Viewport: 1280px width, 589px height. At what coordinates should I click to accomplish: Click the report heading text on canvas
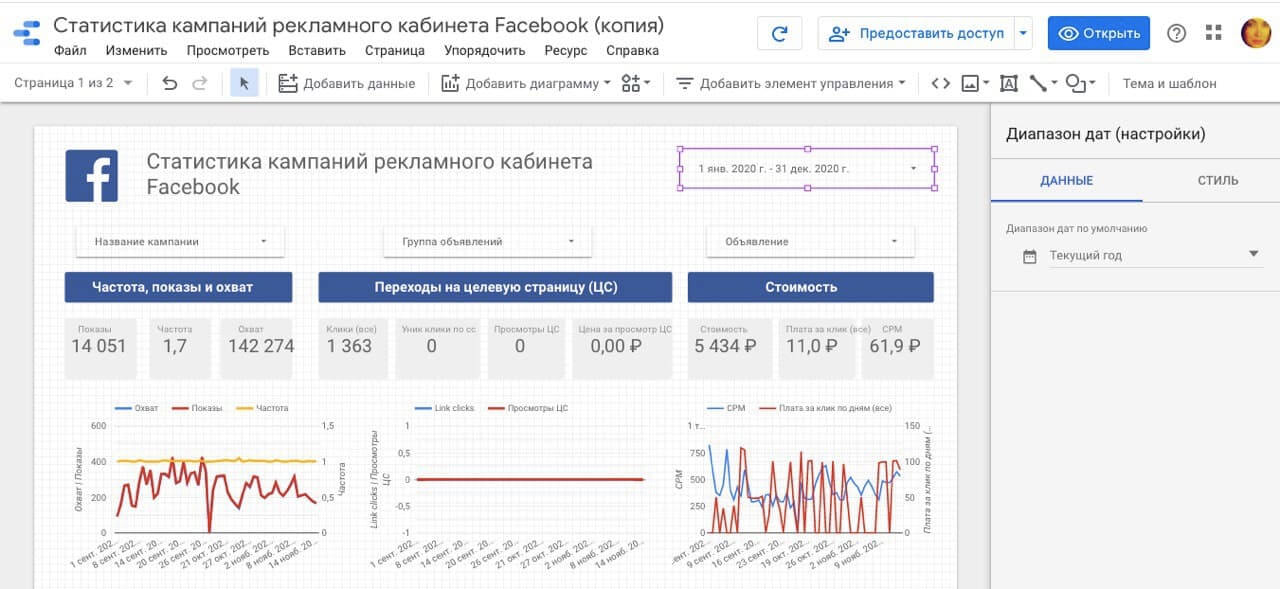pyautogui.click(x=370, y=174)
